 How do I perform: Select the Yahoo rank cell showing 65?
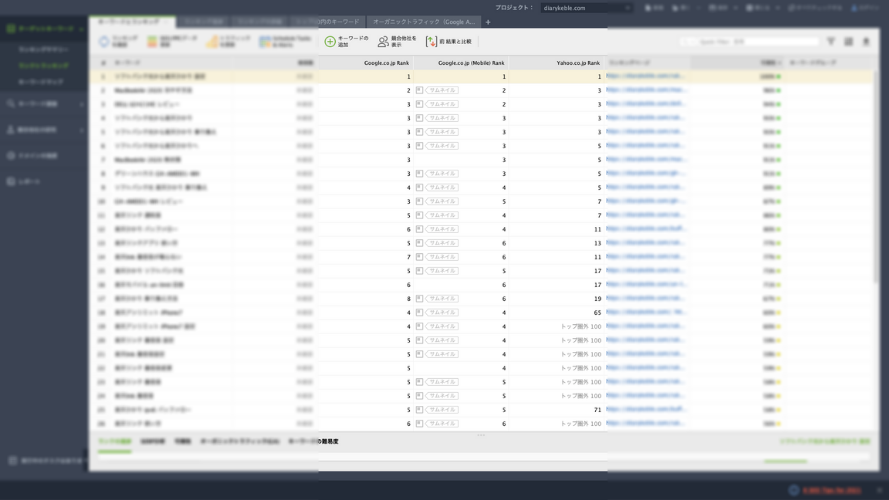coord(557,312)
